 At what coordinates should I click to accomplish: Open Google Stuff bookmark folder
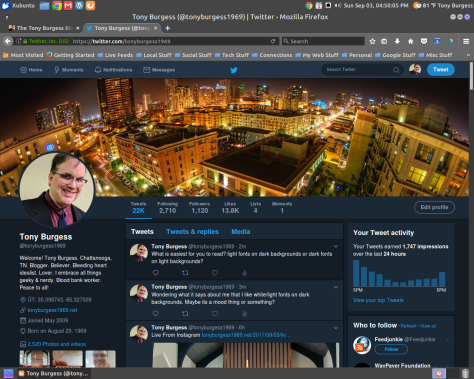coord(395,55)
